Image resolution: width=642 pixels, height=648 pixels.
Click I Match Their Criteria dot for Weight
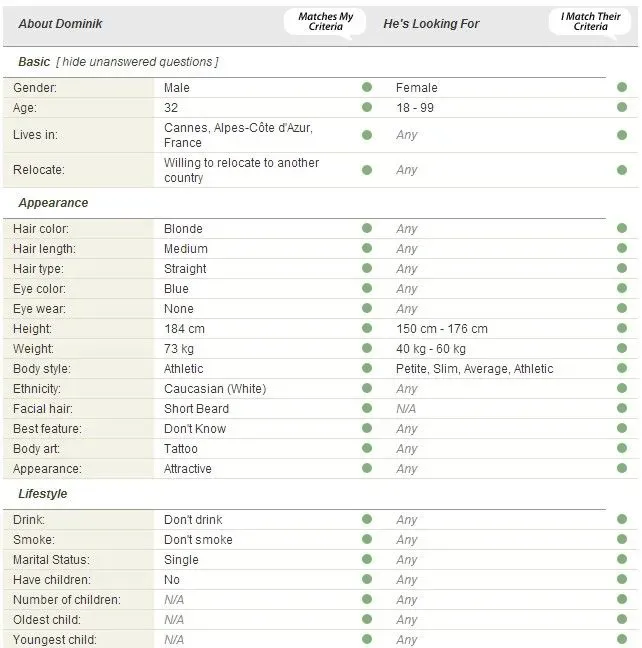622,349
